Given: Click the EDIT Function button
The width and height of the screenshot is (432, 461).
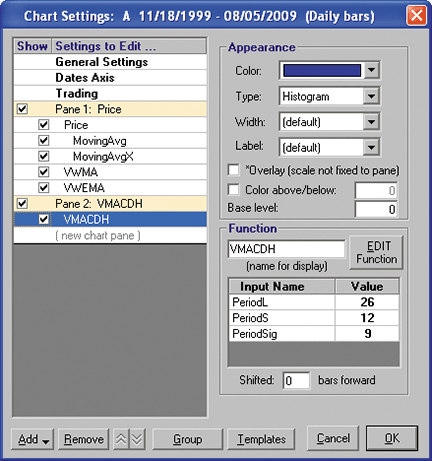Looking at the screenshot, I should click(x=376, y=252).
